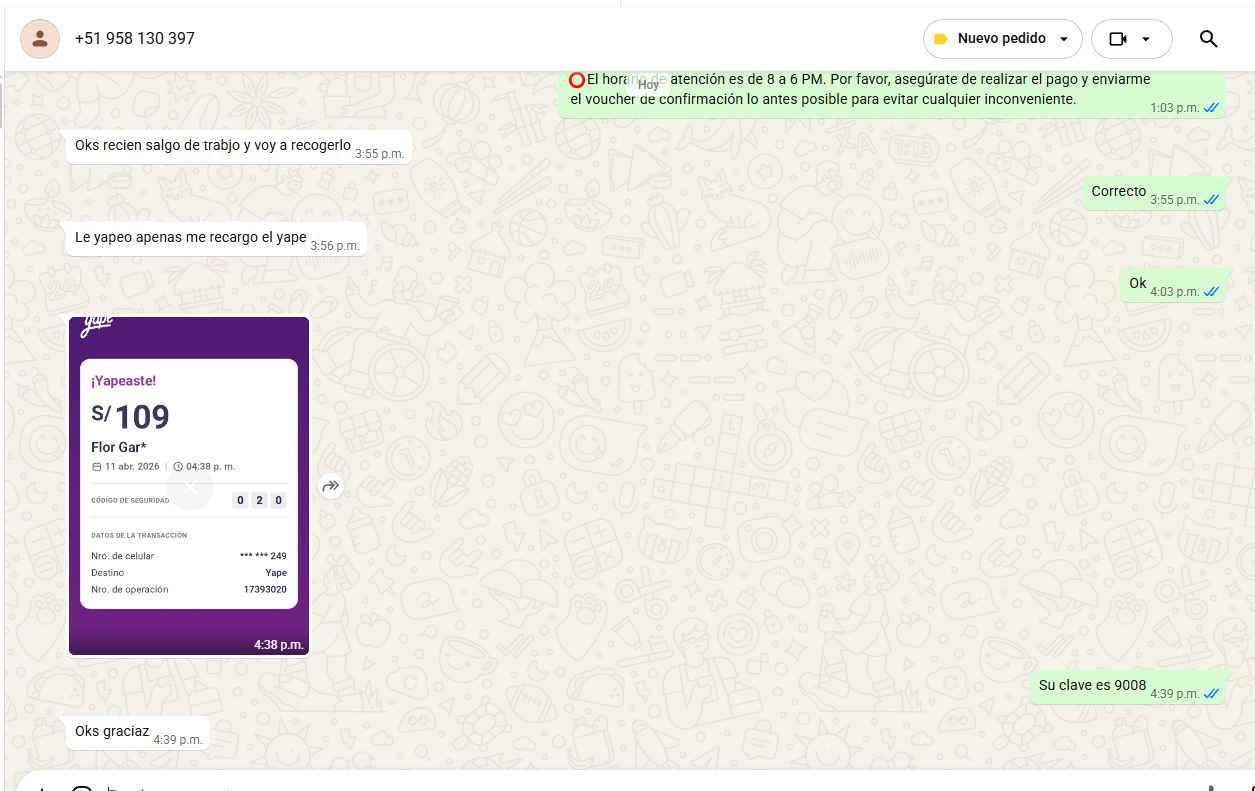Expand the call options dropdown arrow
The image size is (1255, 791).
(1146, 39)
